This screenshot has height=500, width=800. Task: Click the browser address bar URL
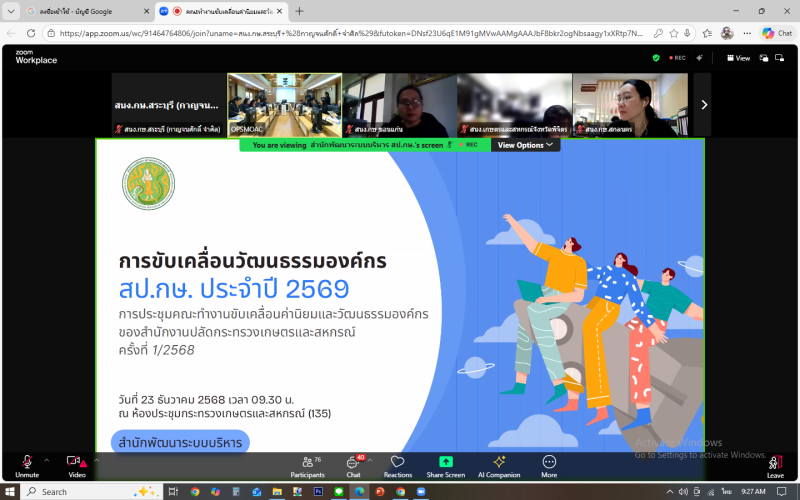[x=350, y=33]
